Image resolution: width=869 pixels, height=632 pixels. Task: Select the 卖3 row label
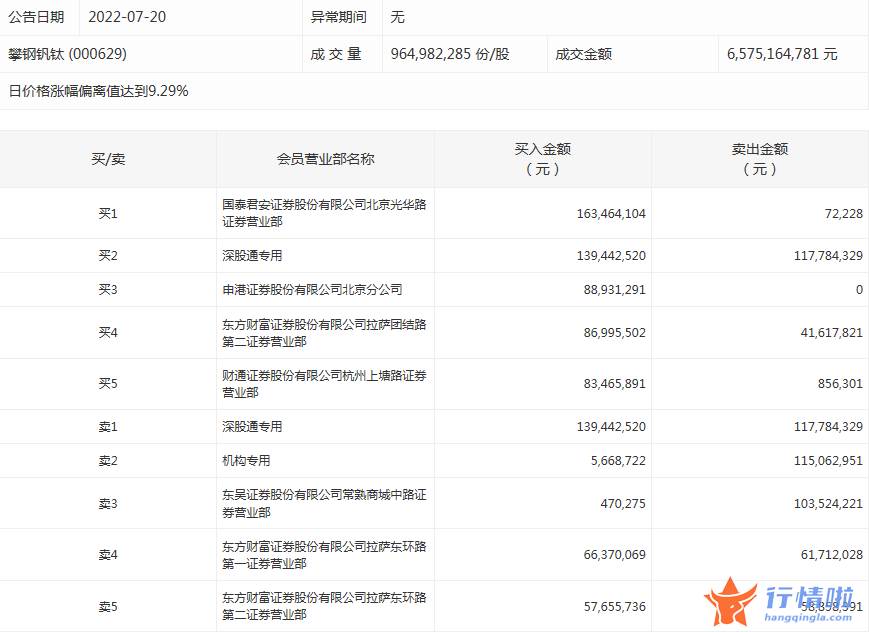(108, 503)
